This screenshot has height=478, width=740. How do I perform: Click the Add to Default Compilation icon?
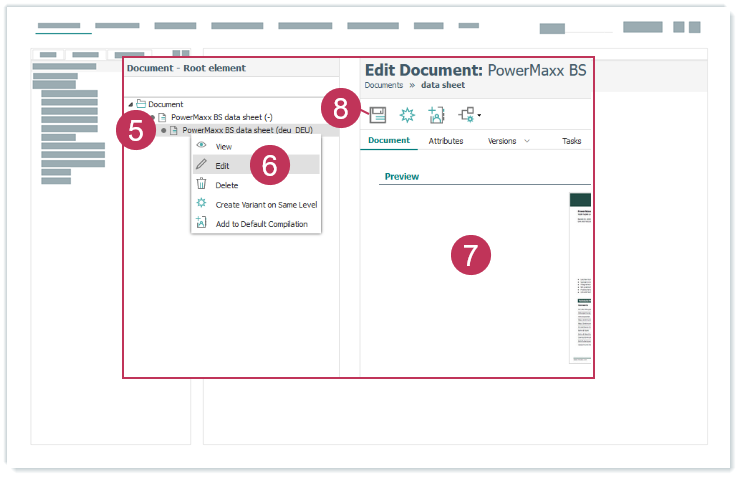pos(201,222)
